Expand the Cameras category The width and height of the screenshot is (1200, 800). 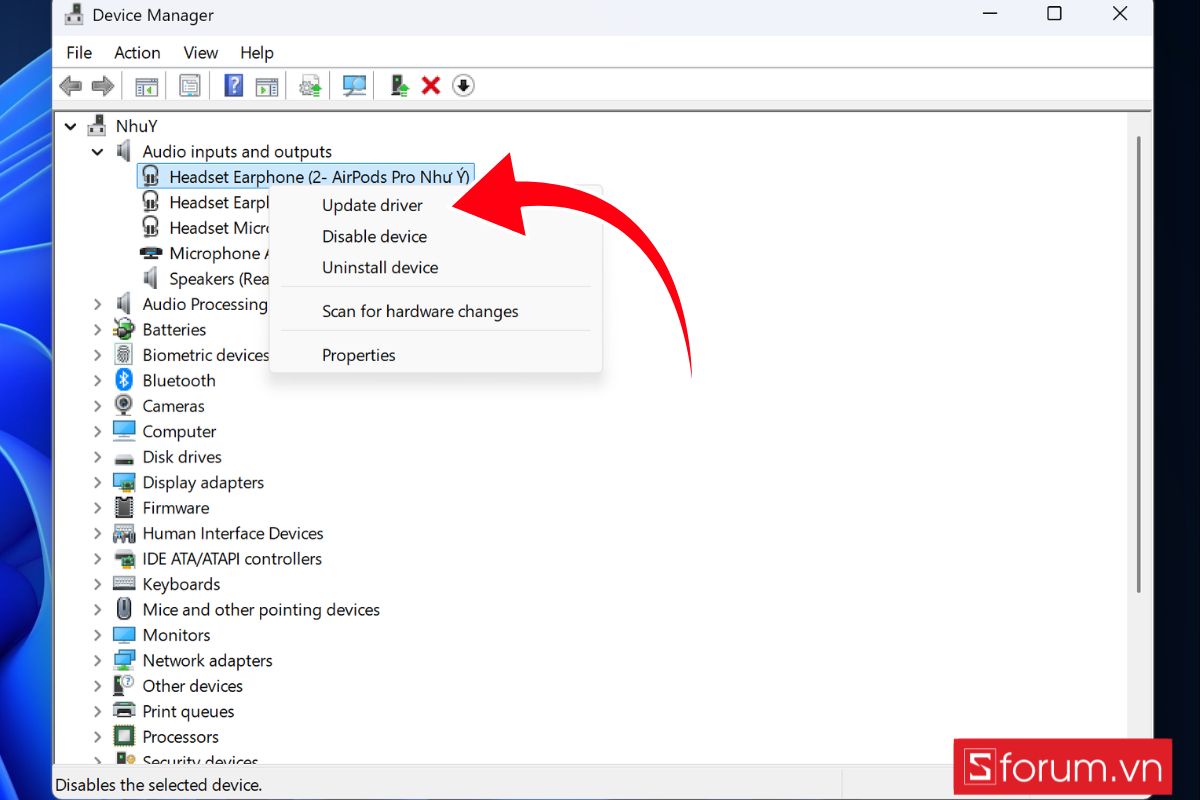pyautogui.click(x=97, y=406)
